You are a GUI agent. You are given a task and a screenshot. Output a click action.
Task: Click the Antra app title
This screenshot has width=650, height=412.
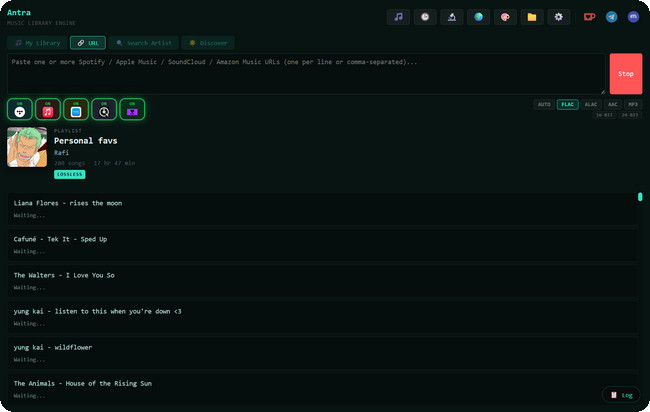19,12
